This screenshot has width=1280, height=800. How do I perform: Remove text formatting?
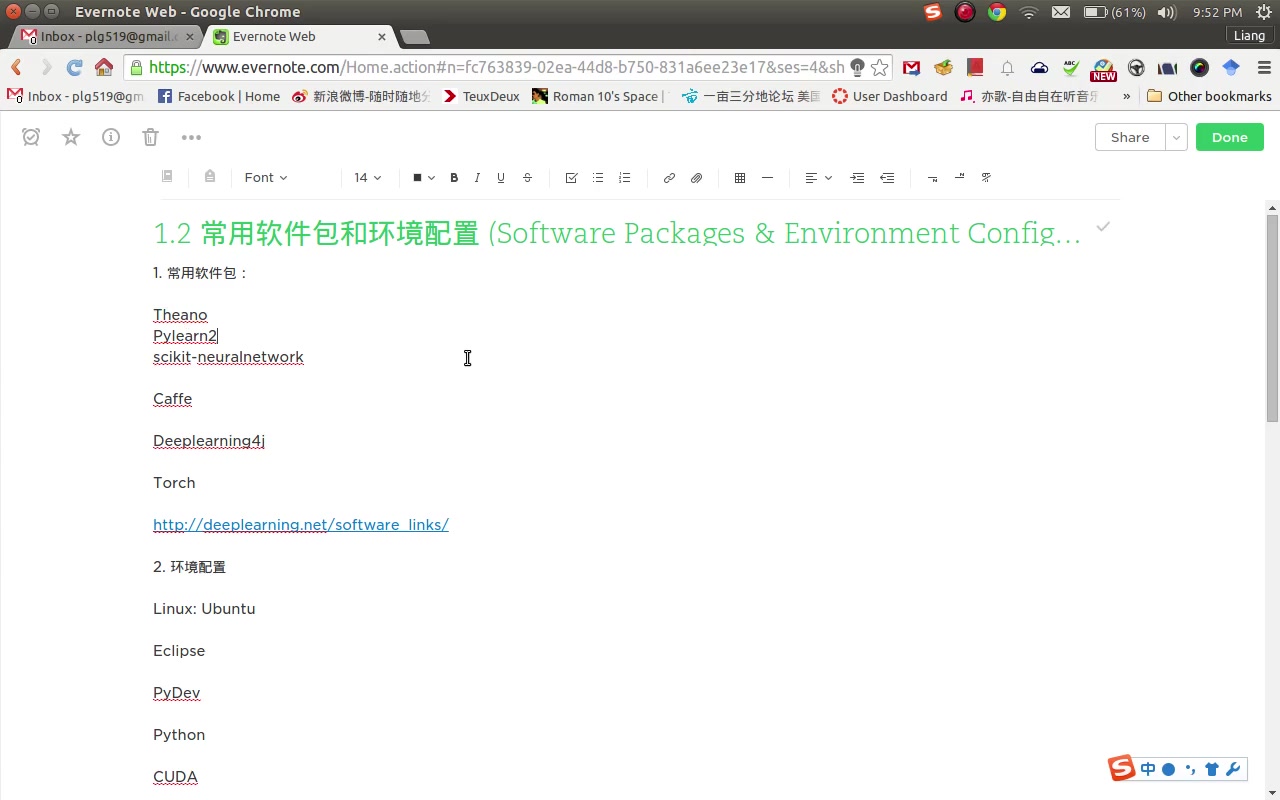[x=986, y=178]
